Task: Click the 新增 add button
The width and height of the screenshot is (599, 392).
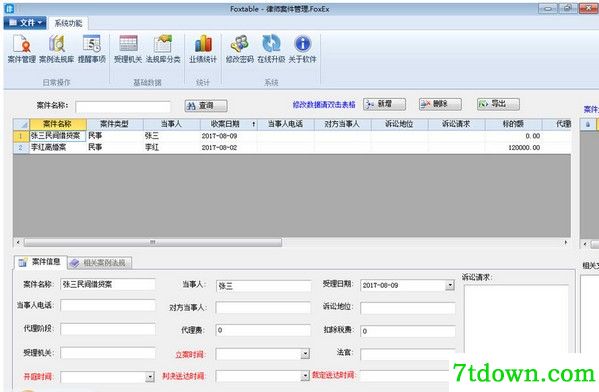Action: 384,104
